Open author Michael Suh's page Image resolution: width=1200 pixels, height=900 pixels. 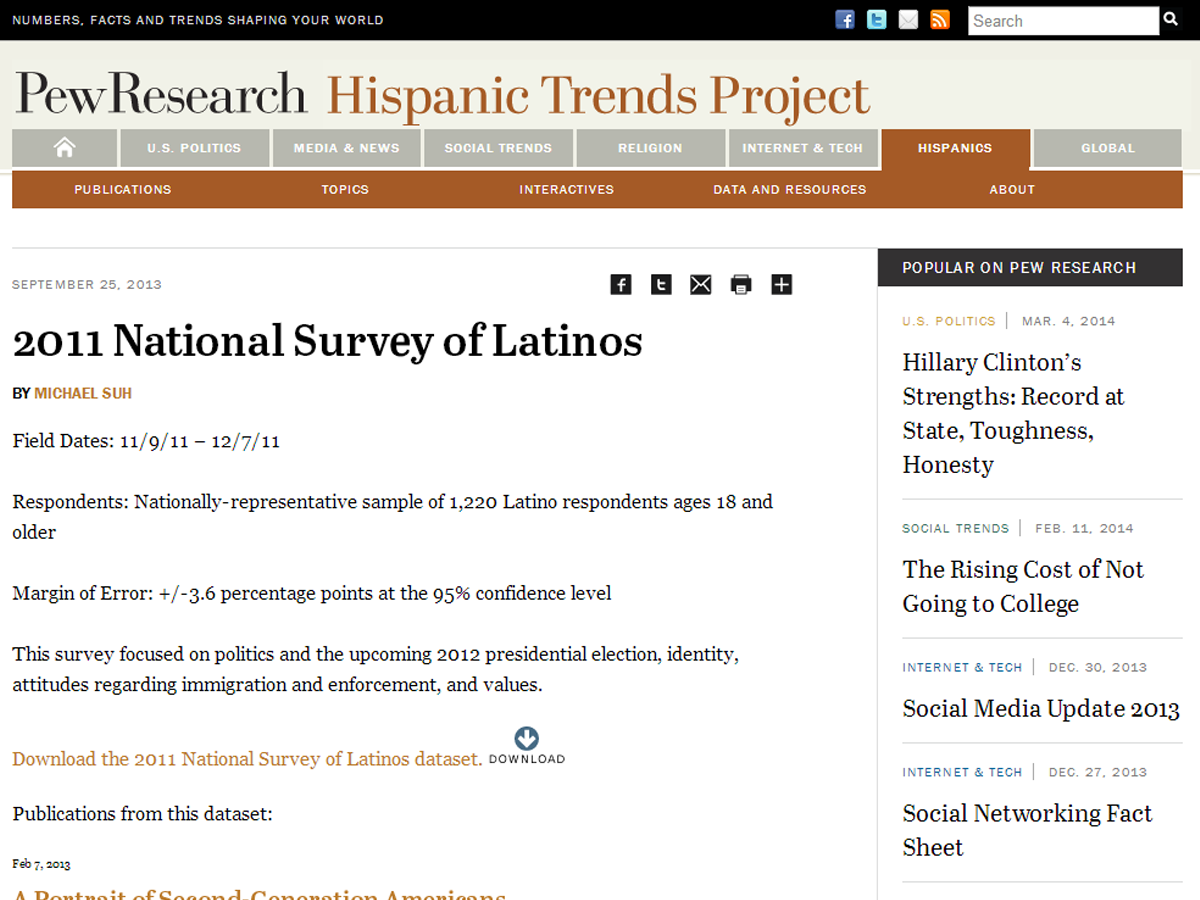pyautogui.click(x=83, y=393)
